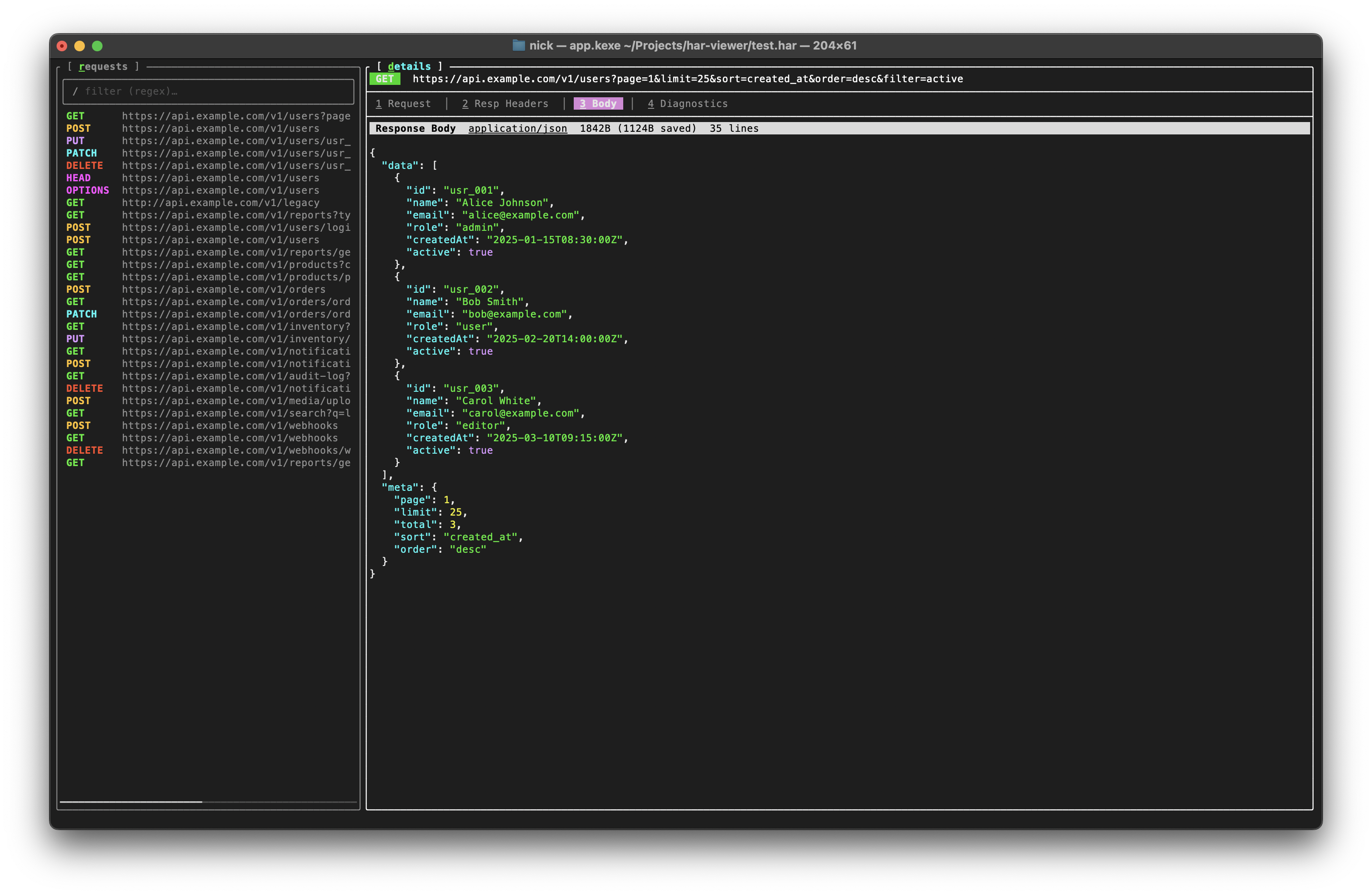1372x895 pixels.
Task: Select the PUT /v1/inventory/ request
Action: [208, 339]
